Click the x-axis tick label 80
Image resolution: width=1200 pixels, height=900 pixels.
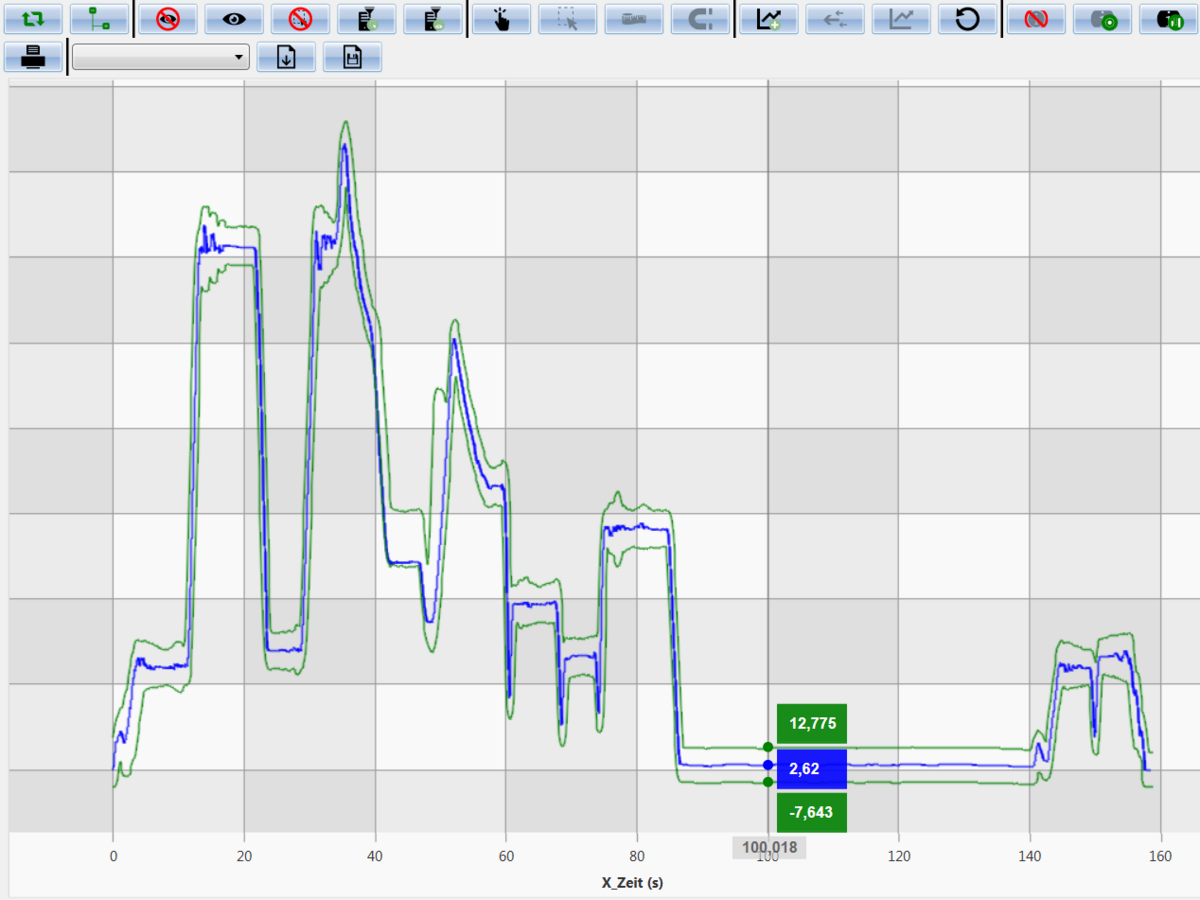tap(637, 856)
